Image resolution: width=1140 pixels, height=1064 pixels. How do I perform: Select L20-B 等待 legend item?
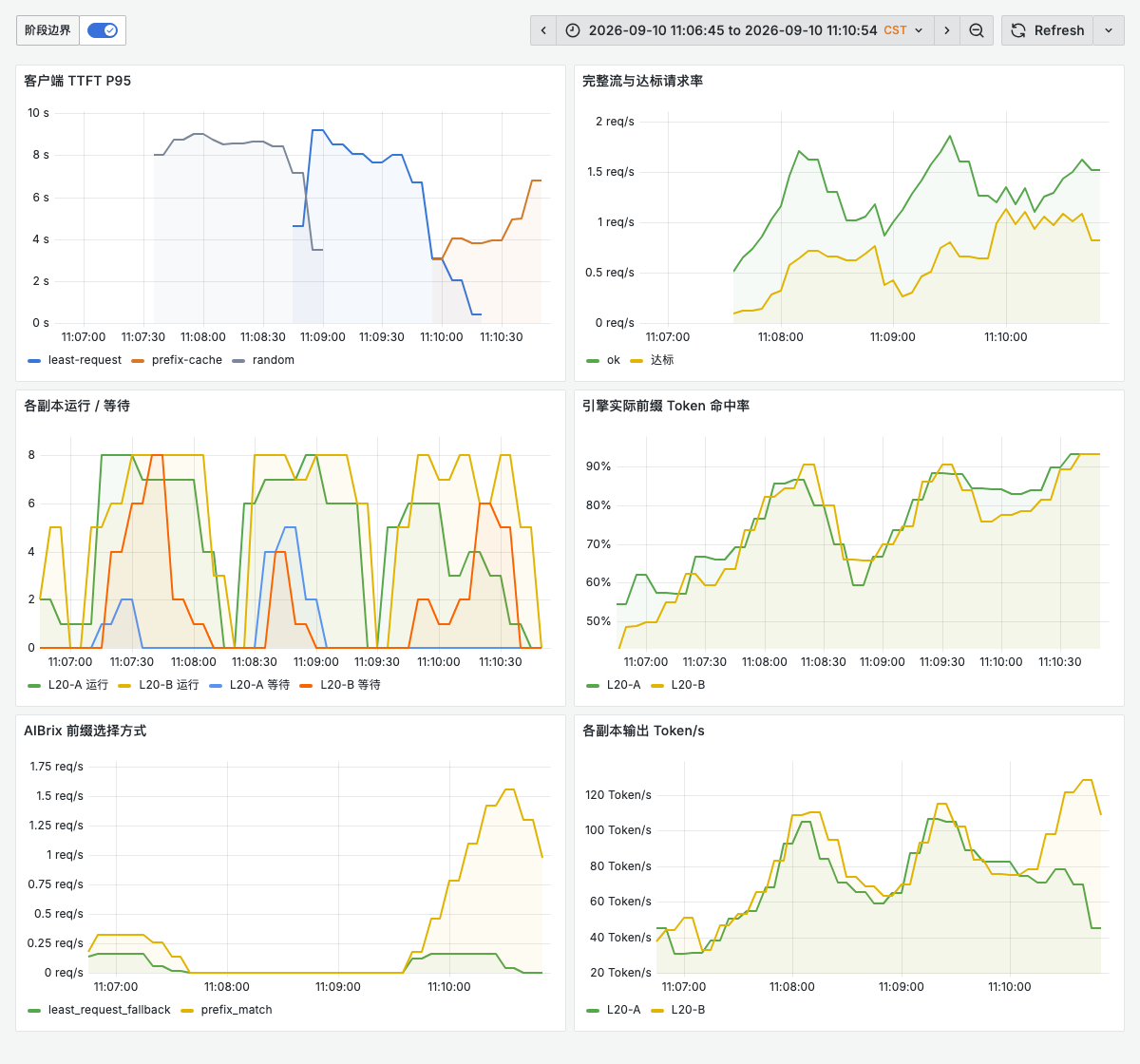tap(340, 685)
